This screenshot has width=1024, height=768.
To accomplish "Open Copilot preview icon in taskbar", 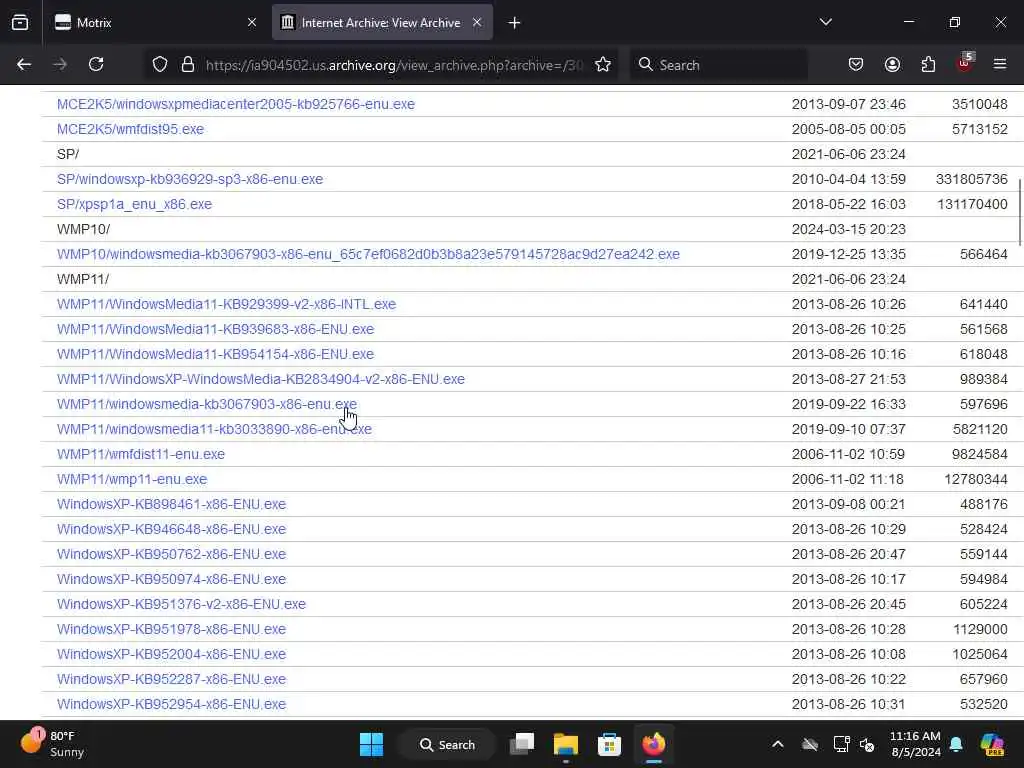I will click(992, 744).
